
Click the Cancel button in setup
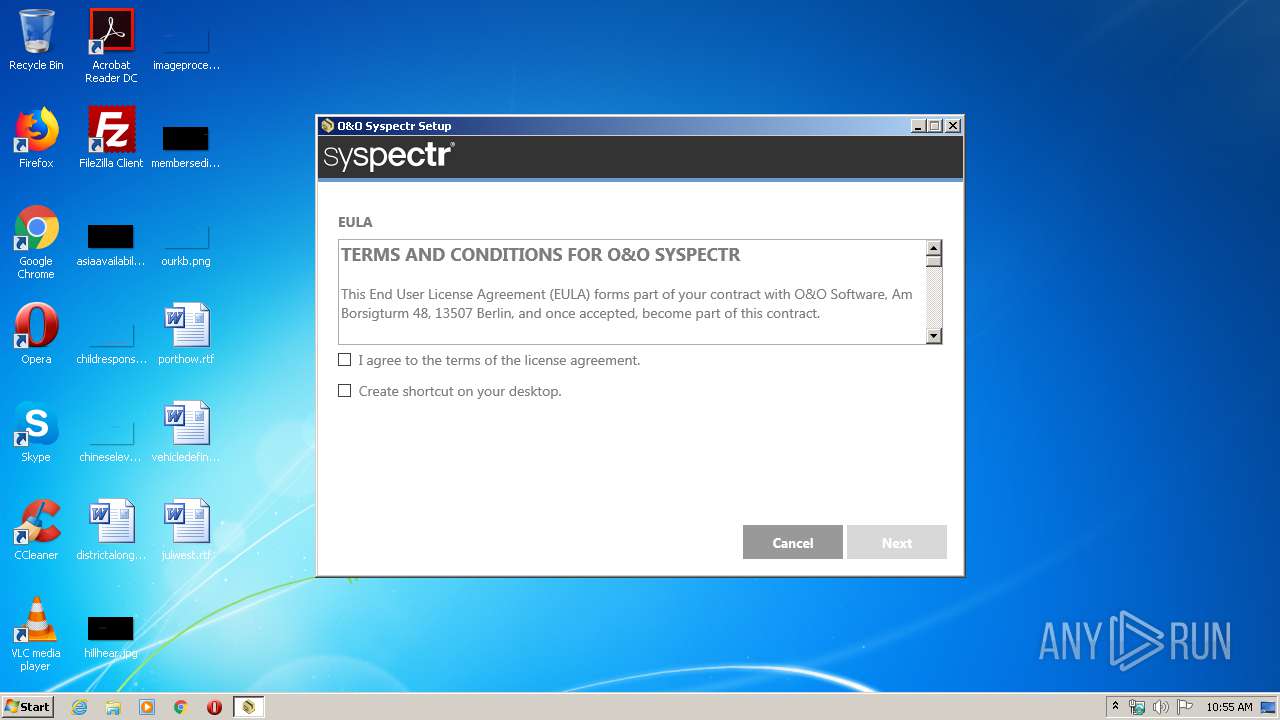793,542
